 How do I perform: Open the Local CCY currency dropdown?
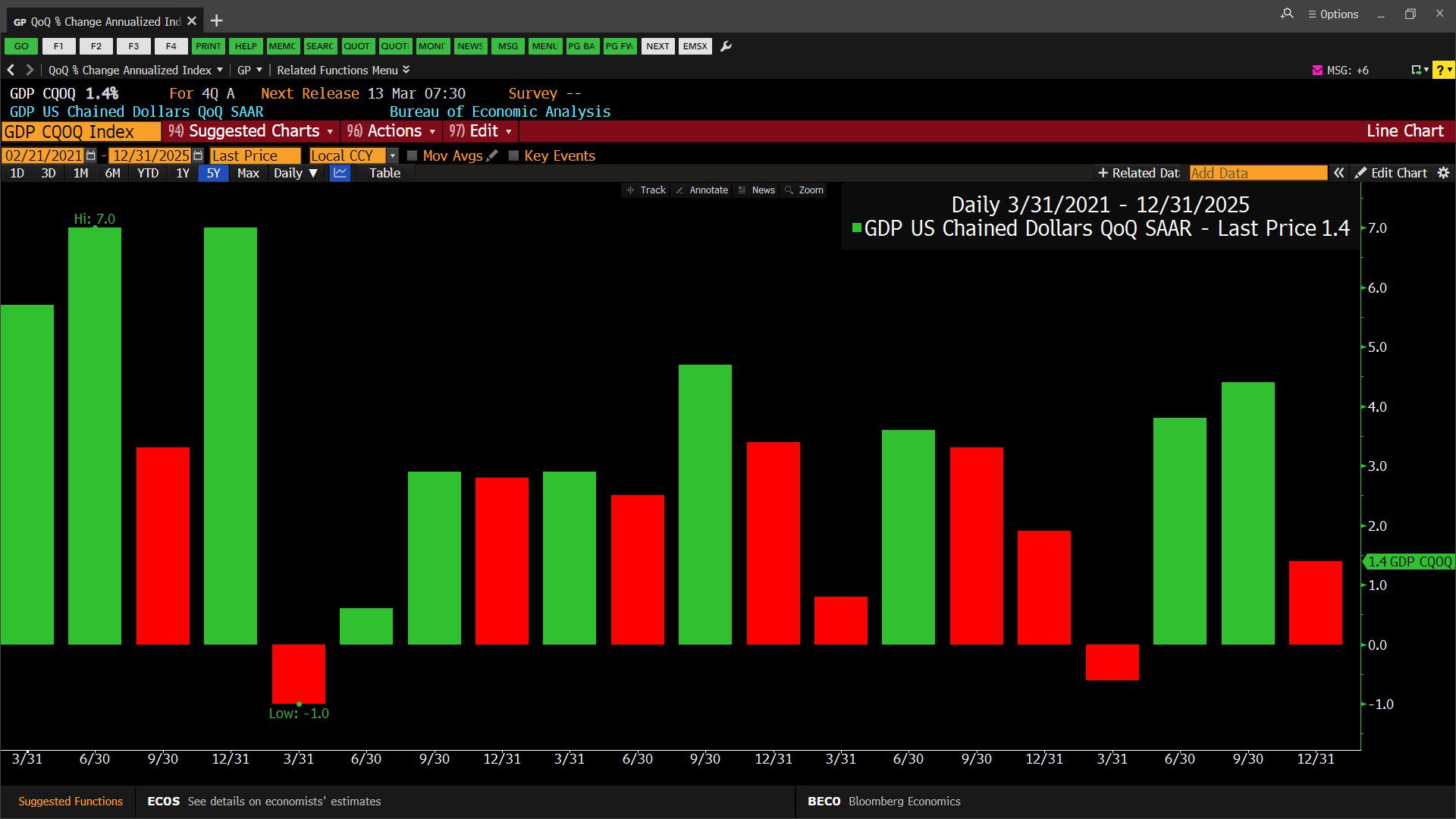(392, 155)
